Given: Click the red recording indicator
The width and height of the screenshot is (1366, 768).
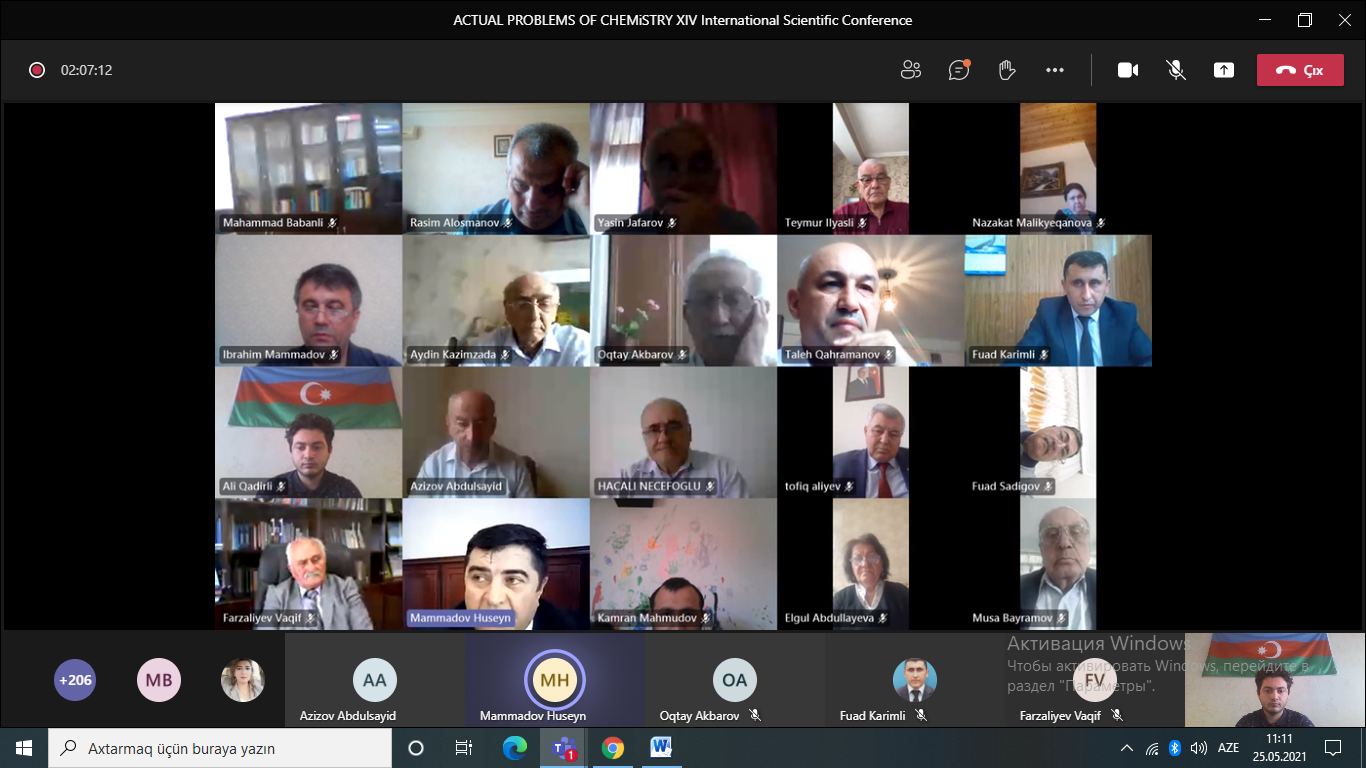Looking at the screenshot, I should (x=37, y=70).
